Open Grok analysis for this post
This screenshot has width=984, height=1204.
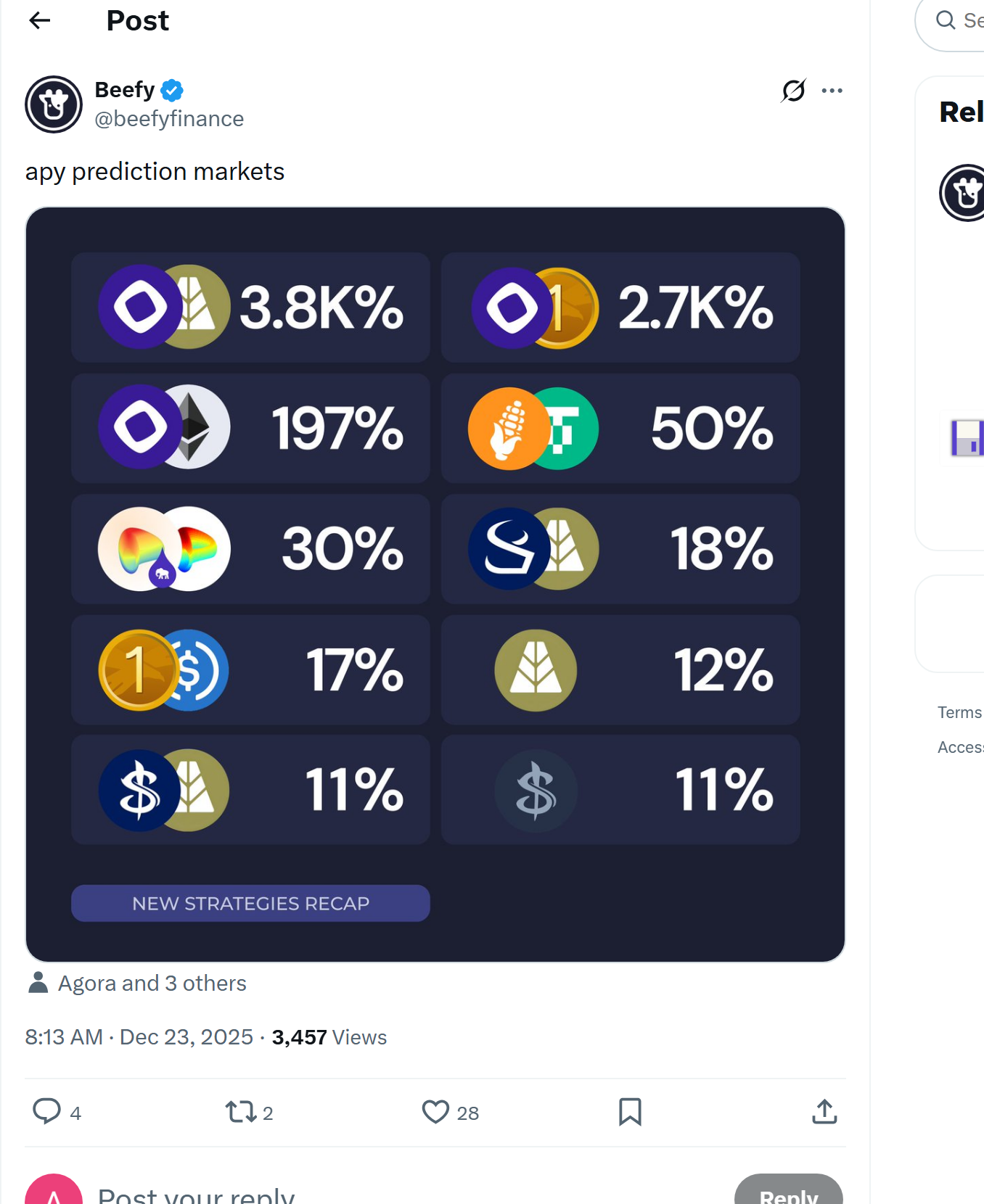[x=792, y=90]
